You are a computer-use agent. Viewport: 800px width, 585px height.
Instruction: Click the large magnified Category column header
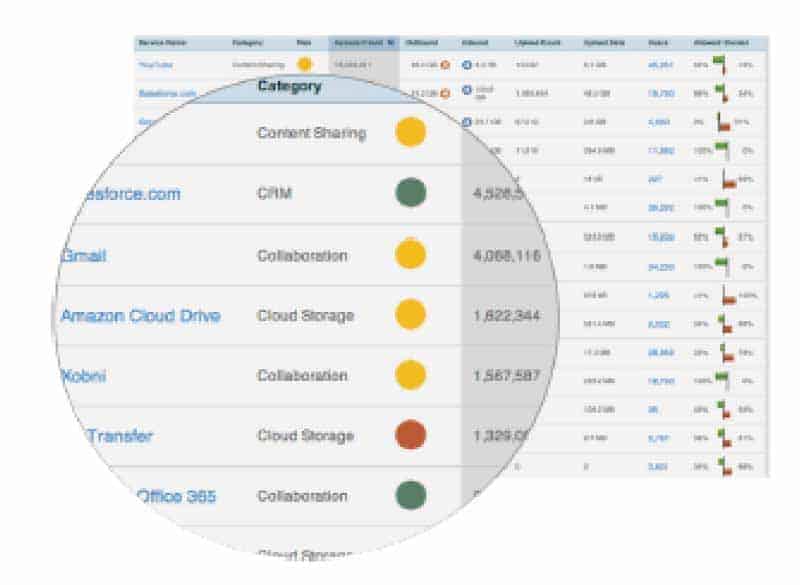[x=290, y=86]
